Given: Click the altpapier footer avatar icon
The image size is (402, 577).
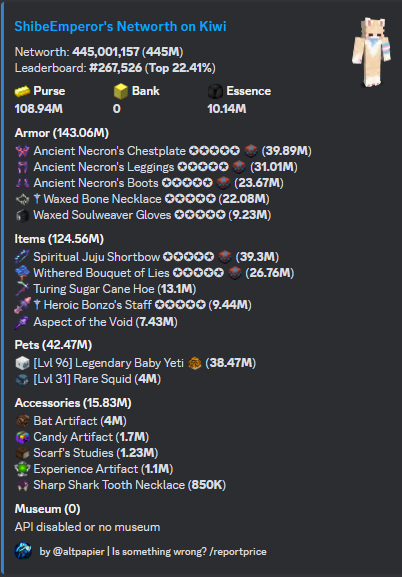Looking at the screenshot, I should pos(23,551).
